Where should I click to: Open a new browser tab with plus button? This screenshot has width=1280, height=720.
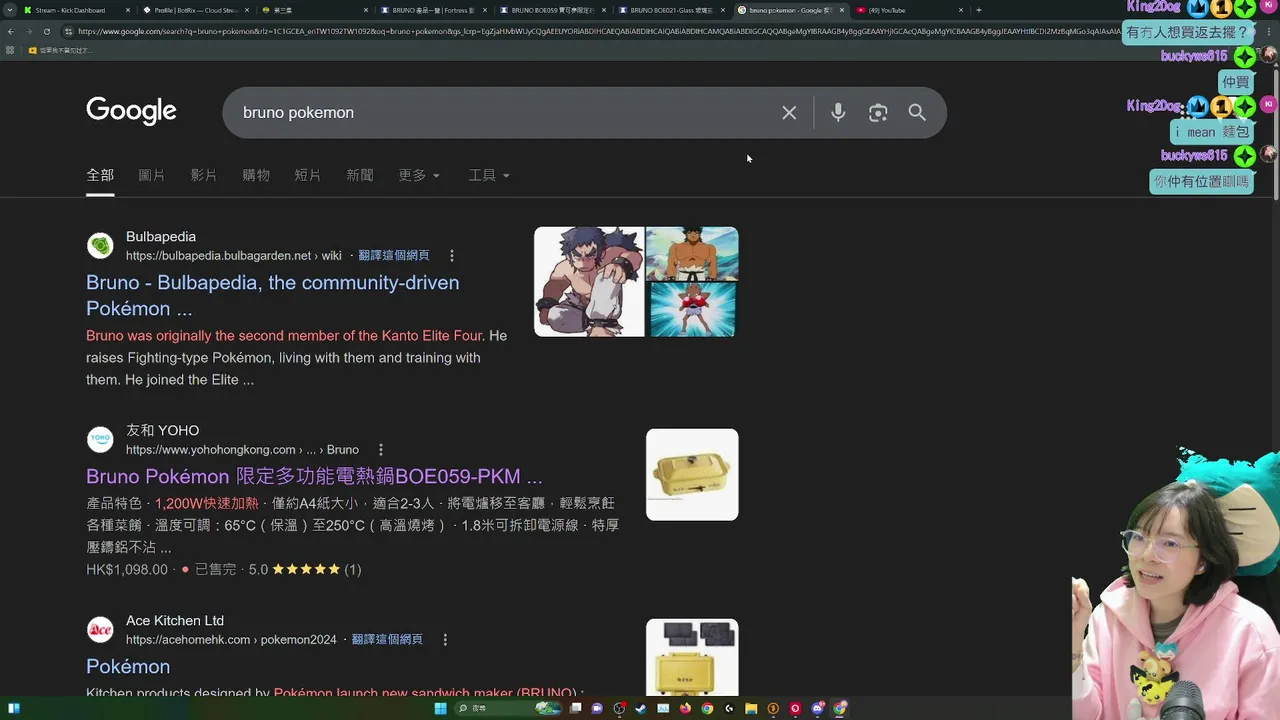click(978, 10)
